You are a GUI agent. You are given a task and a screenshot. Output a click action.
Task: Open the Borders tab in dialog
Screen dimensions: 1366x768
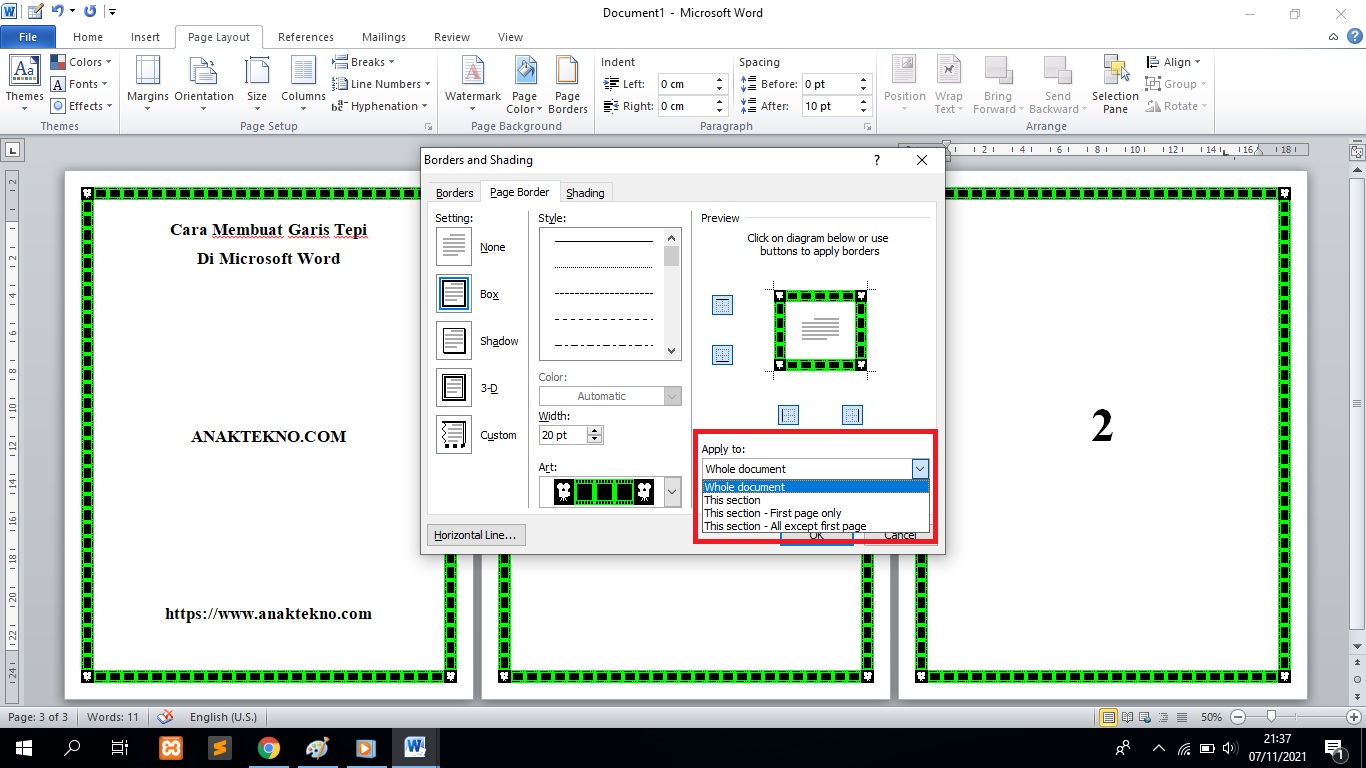tap(455, 193)
